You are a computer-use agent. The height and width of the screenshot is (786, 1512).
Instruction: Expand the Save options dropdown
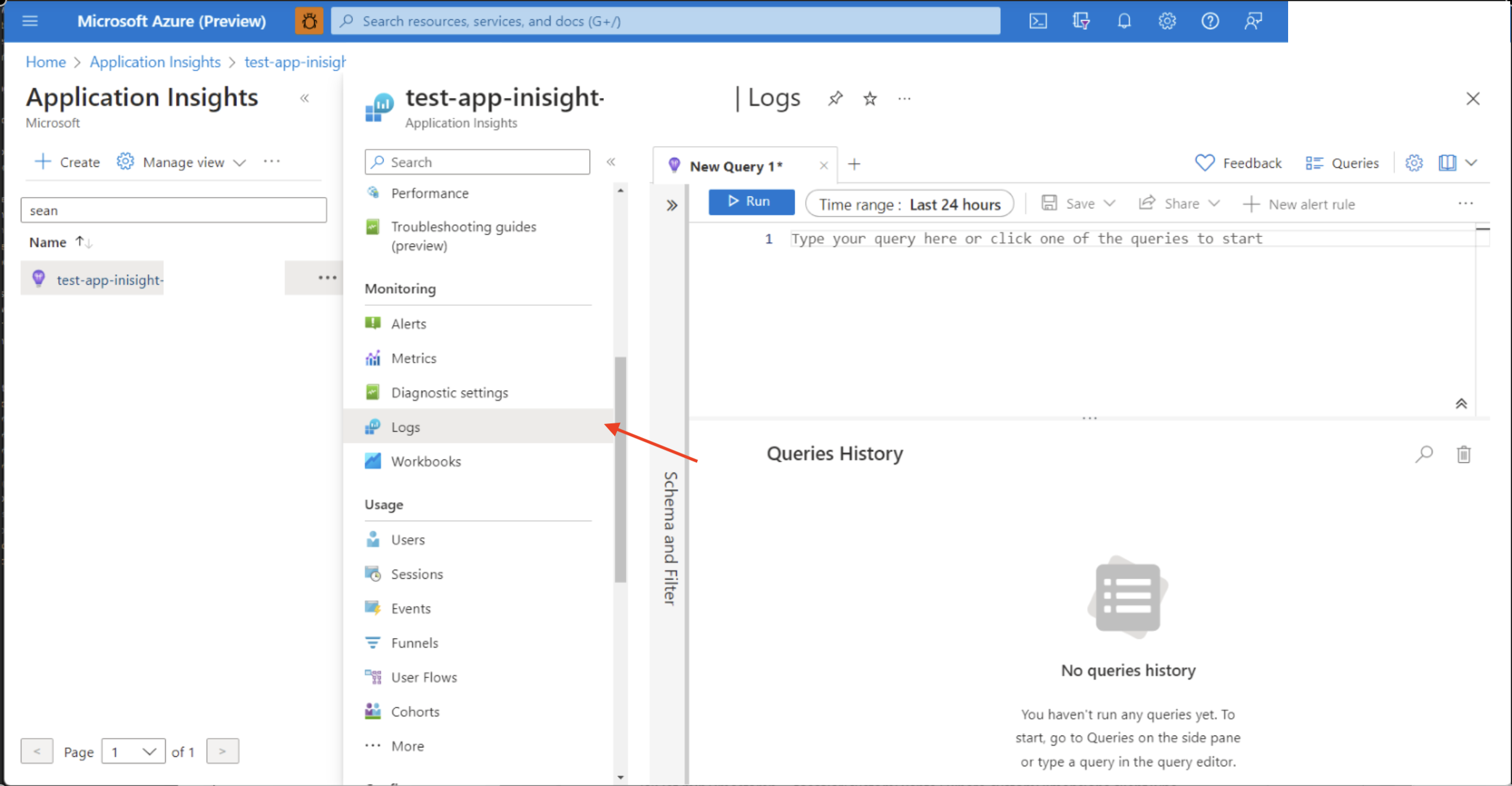point(1109,204)
